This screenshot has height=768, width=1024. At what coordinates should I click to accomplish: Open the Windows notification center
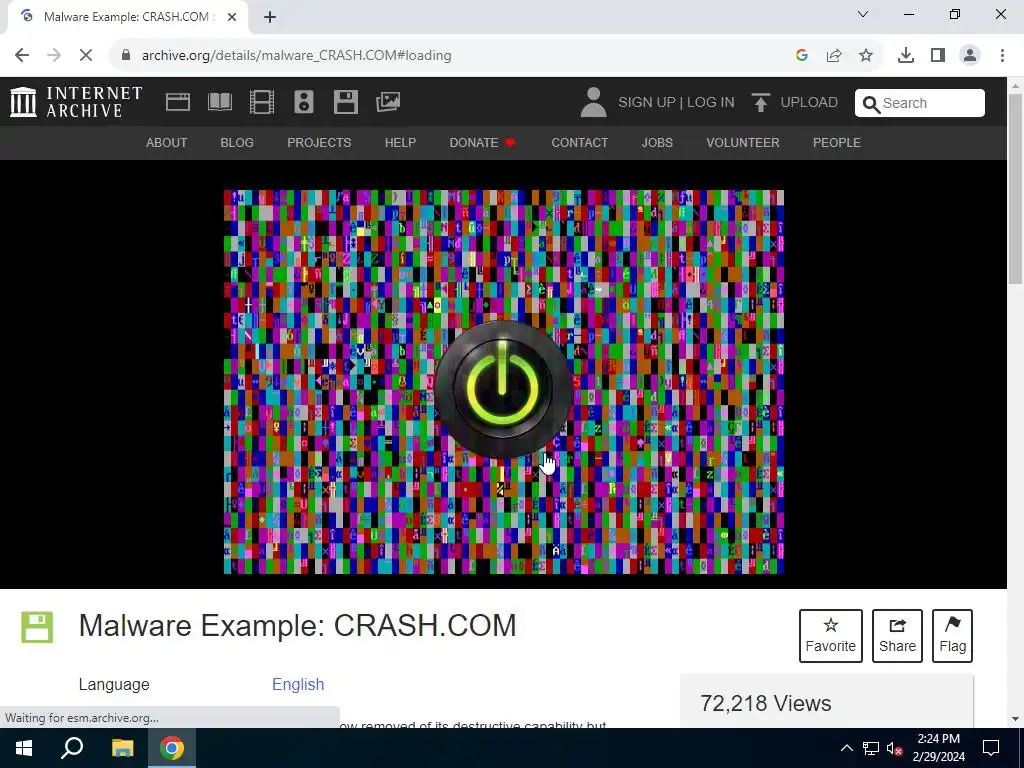[x=991, y=748]
